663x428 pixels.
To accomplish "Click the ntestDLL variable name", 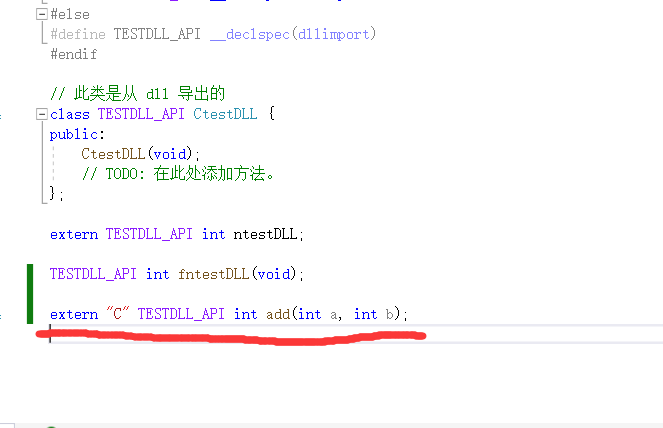I will coord(265,234).
